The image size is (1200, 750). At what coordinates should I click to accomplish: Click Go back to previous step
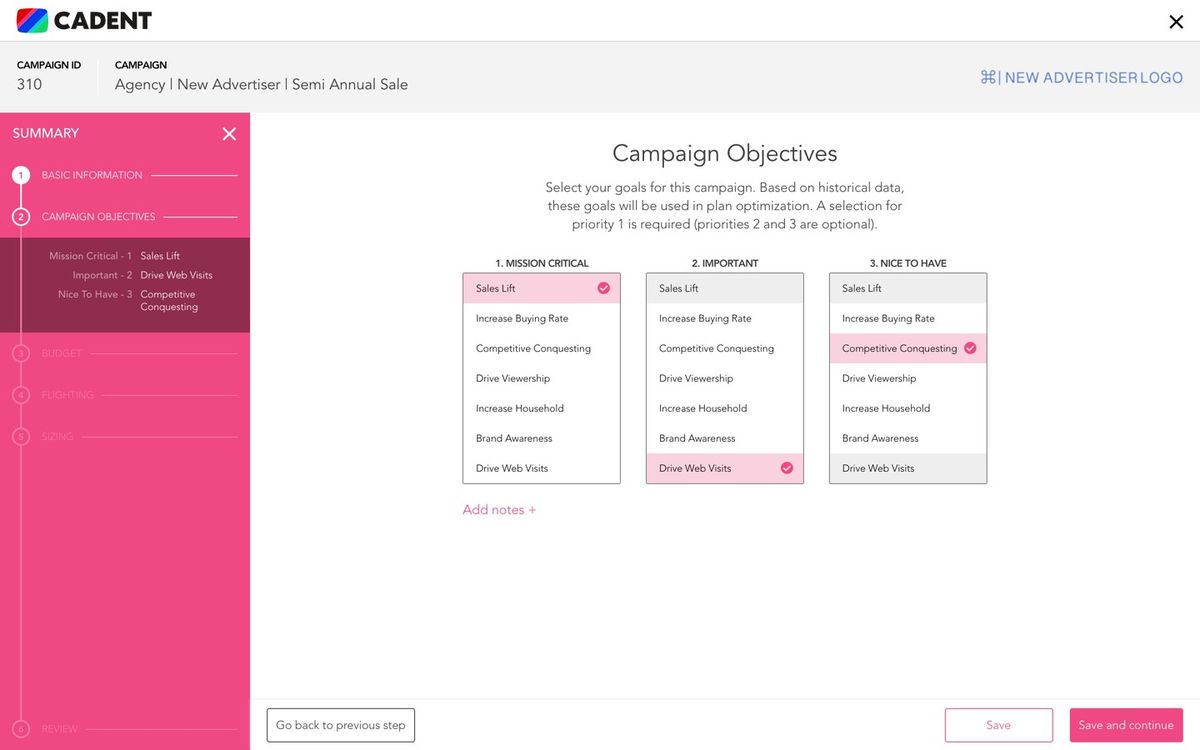[x=340, y=724]
